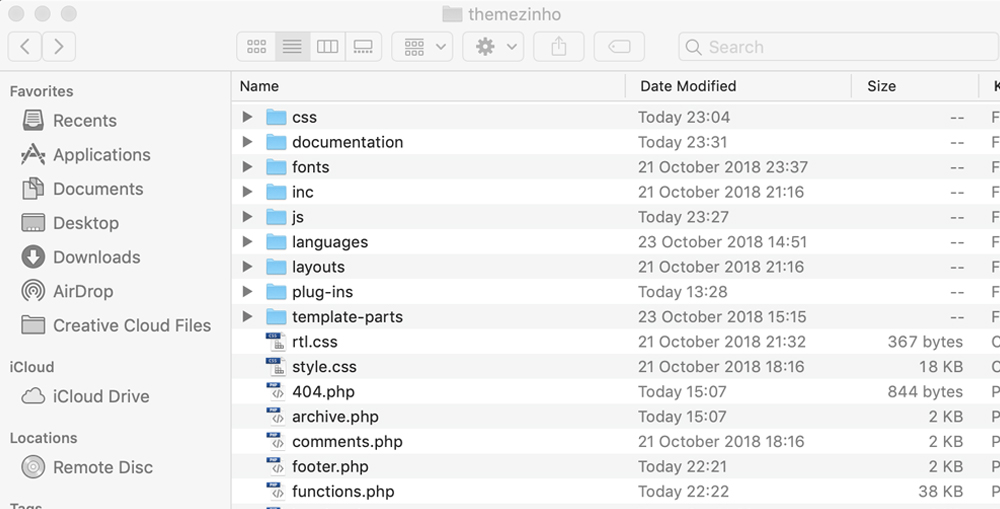Select the style.css file icon
The height and width of the screenshot is (509, 1000).
coord(276,367)
